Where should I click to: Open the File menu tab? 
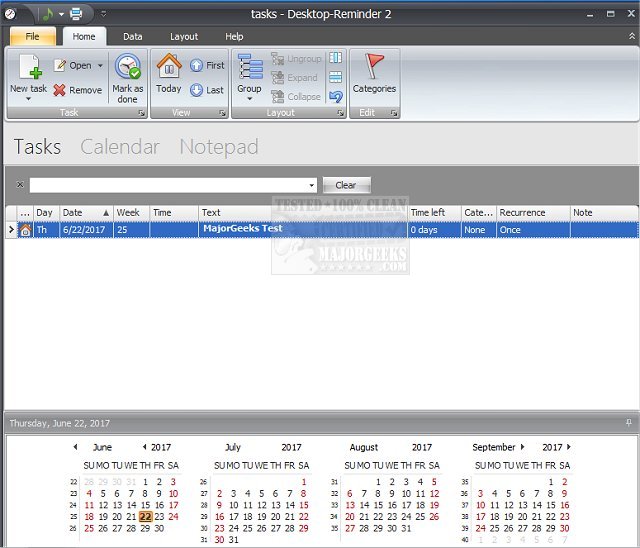tap(33, 36)
